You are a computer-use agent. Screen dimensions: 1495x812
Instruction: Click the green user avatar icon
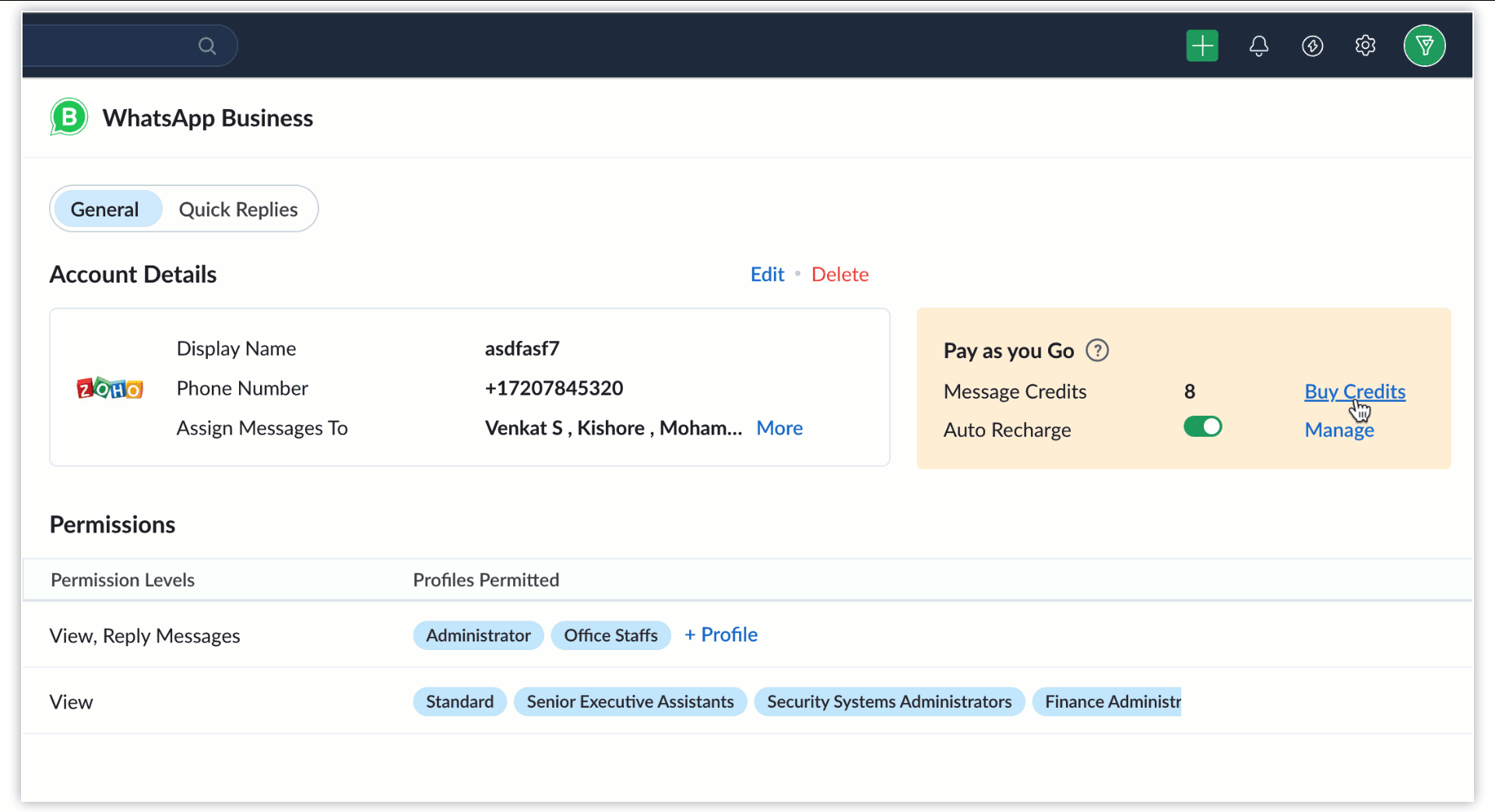tap(1424, 46)
